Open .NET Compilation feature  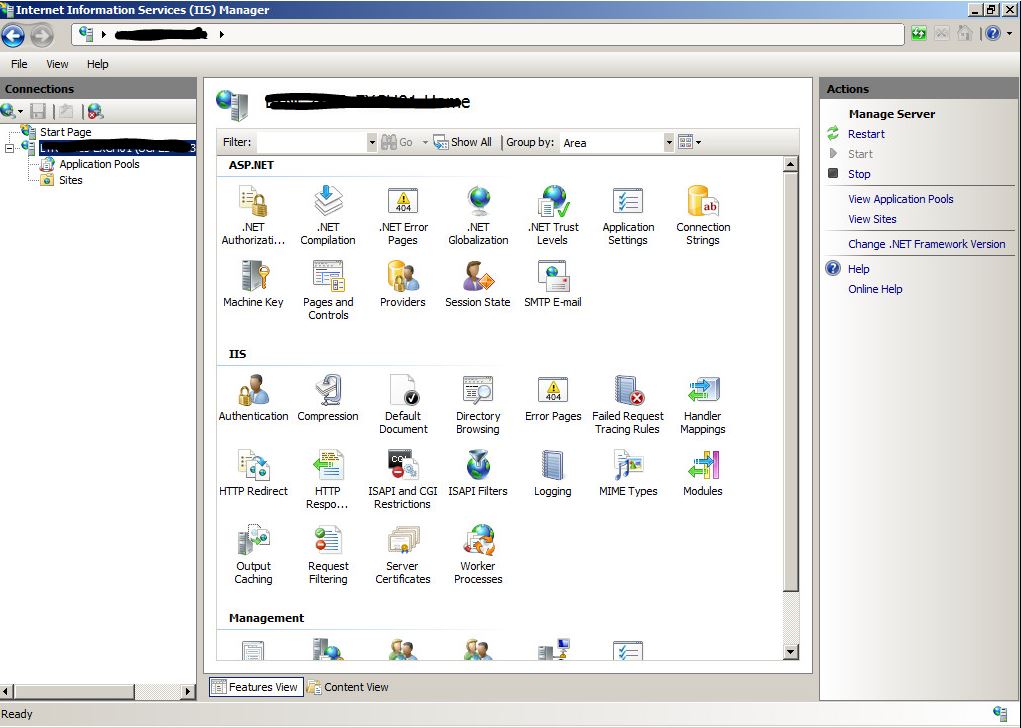[328, 215]
